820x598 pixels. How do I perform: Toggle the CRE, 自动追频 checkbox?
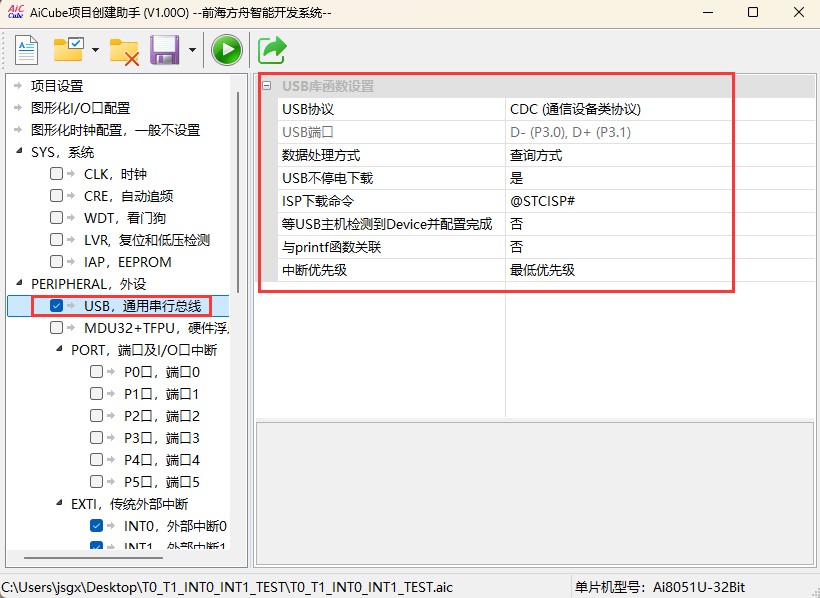[56, 195]
